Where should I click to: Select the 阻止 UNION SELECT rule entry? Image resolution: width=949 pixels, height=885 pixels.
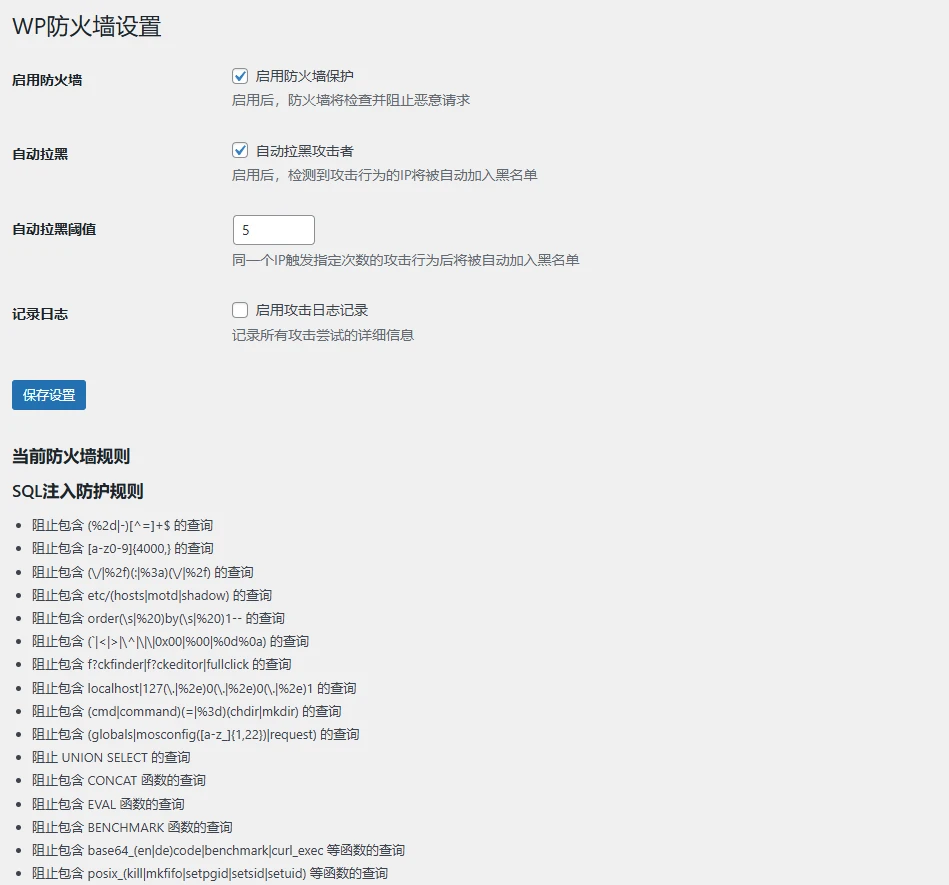pos(111,758)
